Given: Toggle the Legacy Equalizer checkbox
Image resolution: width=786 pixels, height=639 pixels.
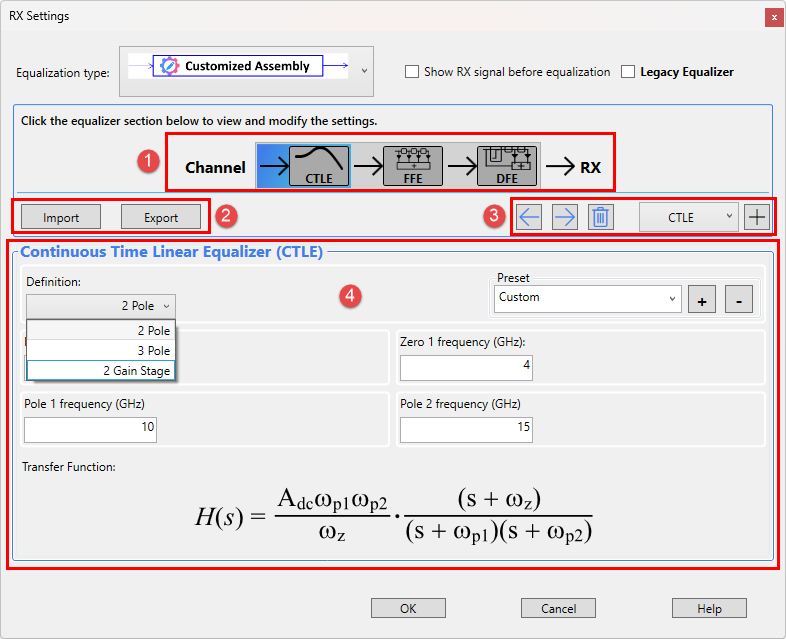Looking at the screenshot, I should pos(628,72).
